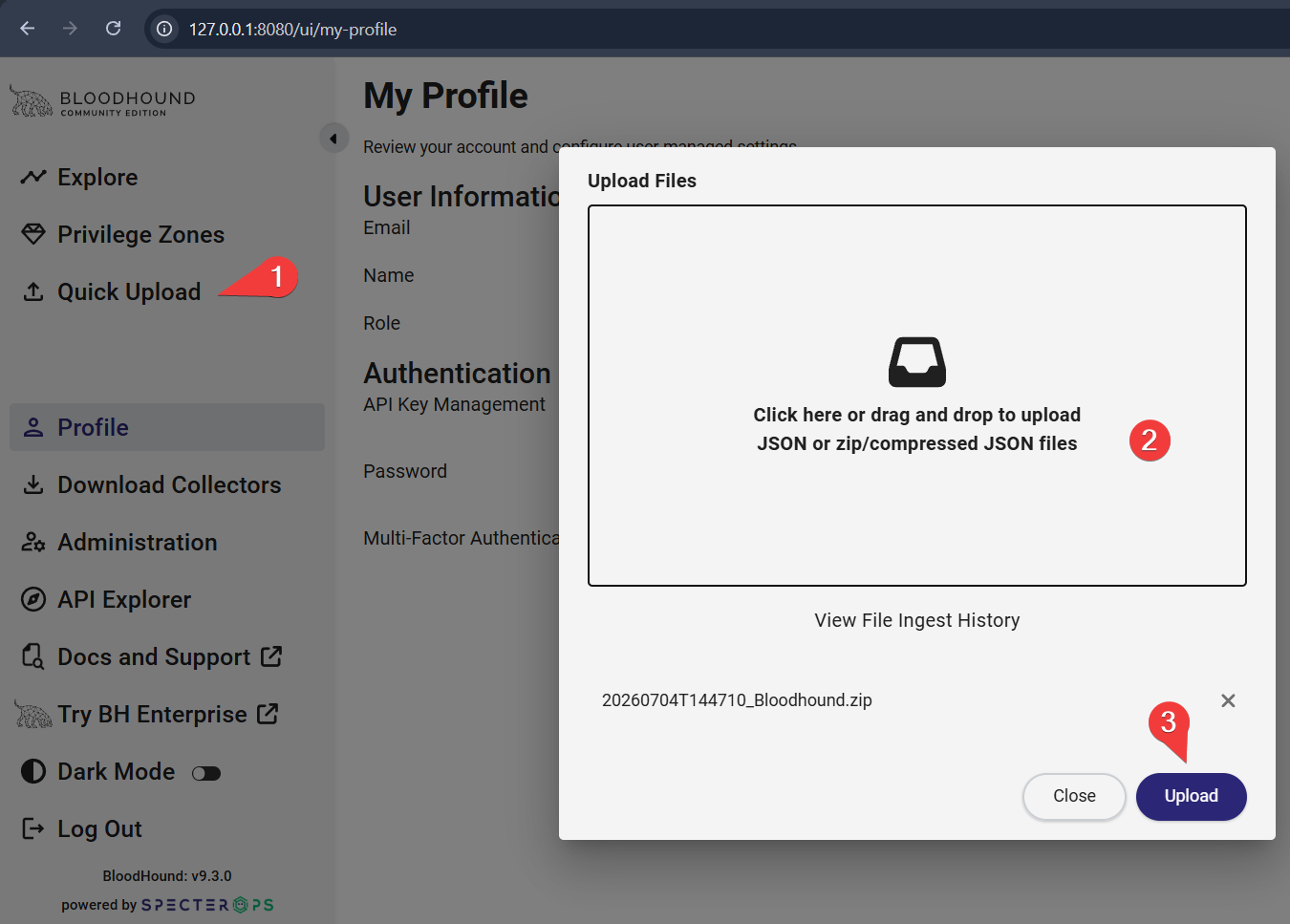This screenshot has width=1290, height=924.
Task: Click the Close button in the dialog
Action: [x=1074, y=796]
